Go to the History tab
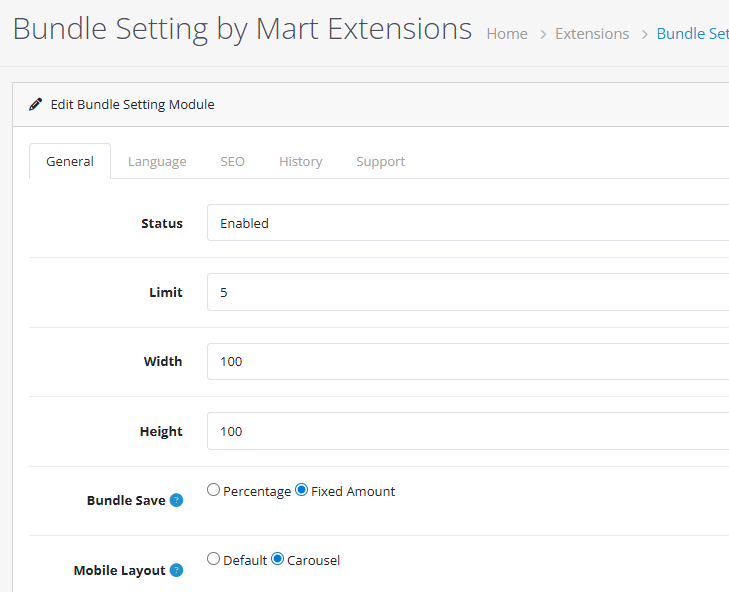The image size is (729, 592). click(x=300, y=161)
